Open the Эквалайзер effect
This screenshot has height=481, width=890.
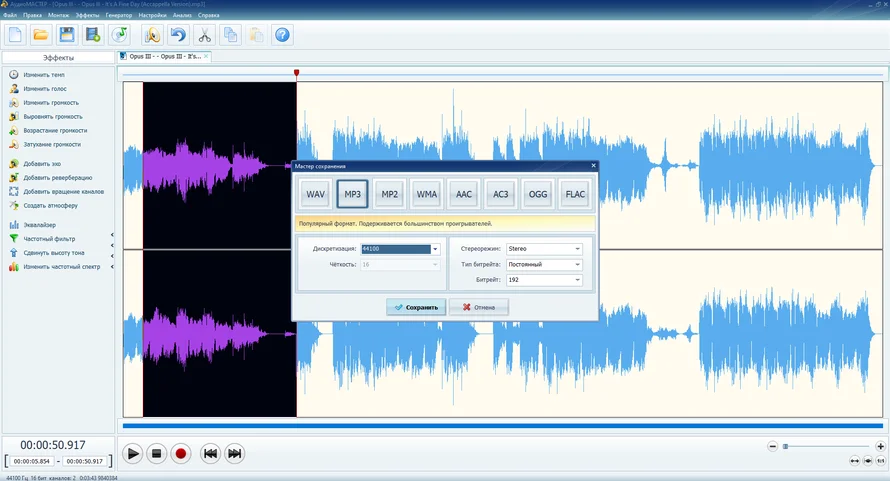point(39,225)
